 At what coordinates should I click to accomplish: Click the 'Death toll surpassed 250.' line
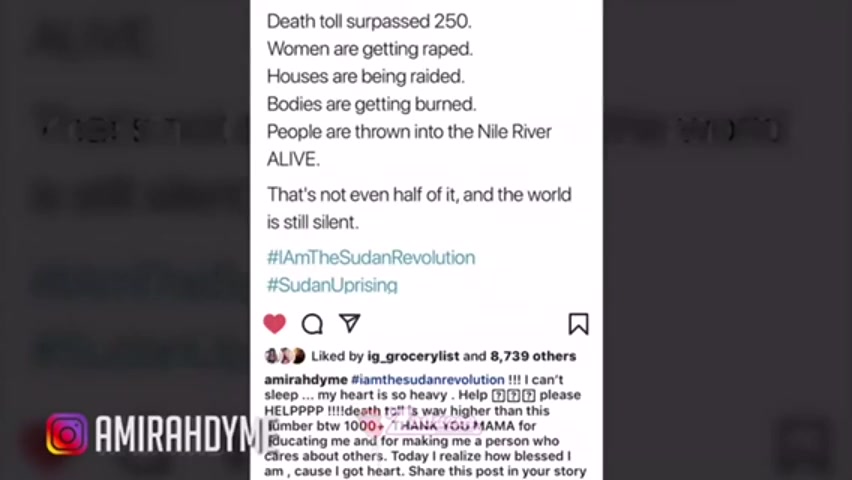click(369, 21)
